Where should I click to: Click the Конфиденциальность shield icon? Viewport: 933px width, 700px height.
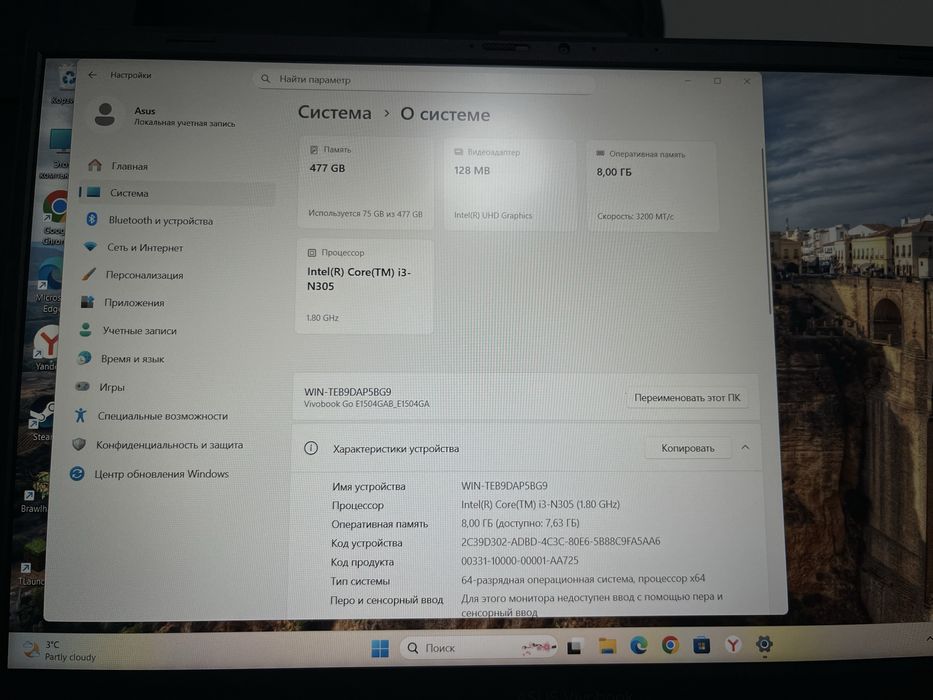pos(79,444)
